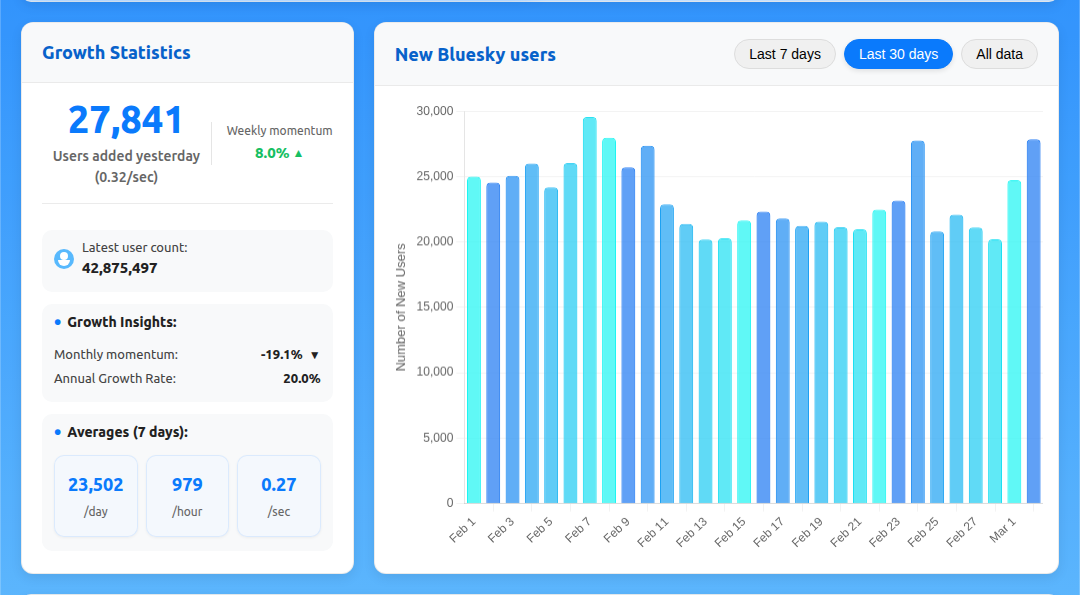Image resolution: width=1080 pixels, height=595 pixels.
Task: Show All data in the chart
Action: (999, 54)
